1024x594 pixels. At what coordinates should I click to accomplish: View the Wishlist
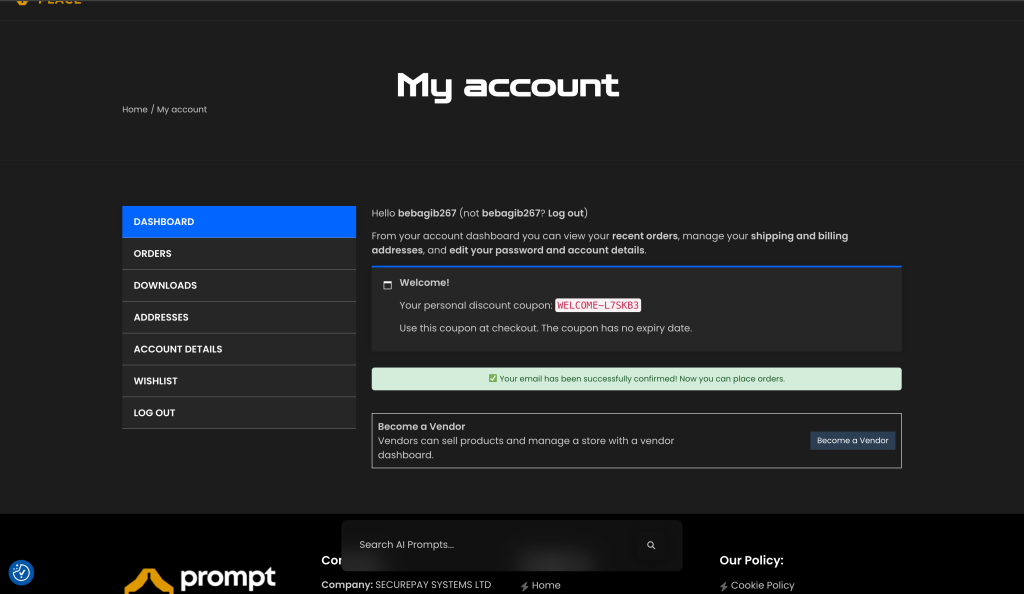point(239,382)
